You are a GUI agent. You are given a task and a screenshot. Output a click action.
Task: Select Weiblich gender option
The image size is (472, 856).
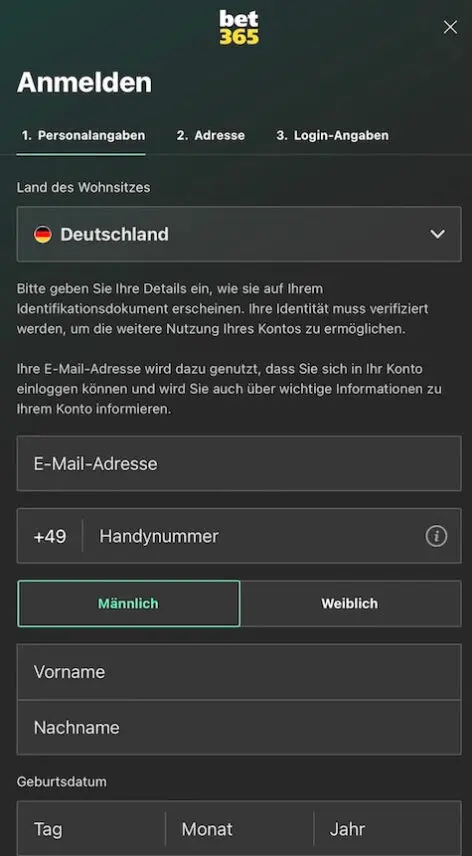(350, 603)
